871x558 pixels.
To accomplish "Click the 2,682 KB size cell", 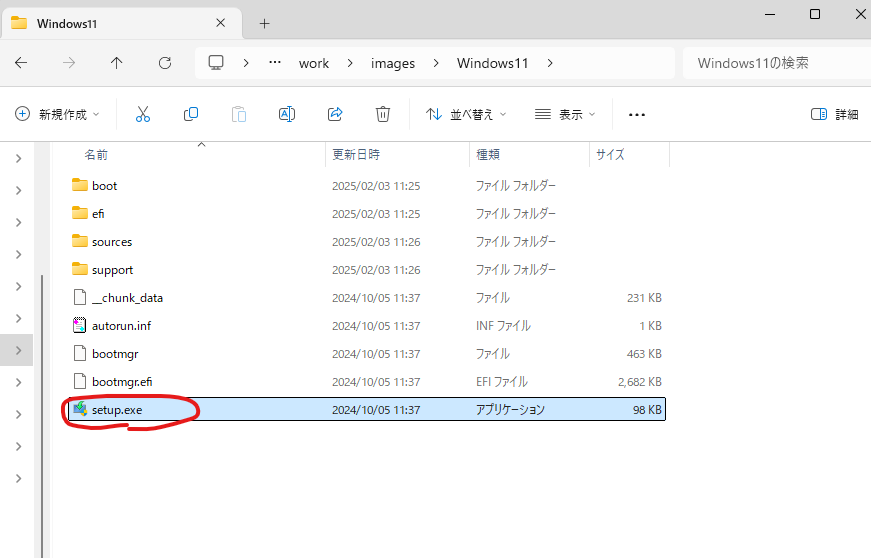I will 639,382.
